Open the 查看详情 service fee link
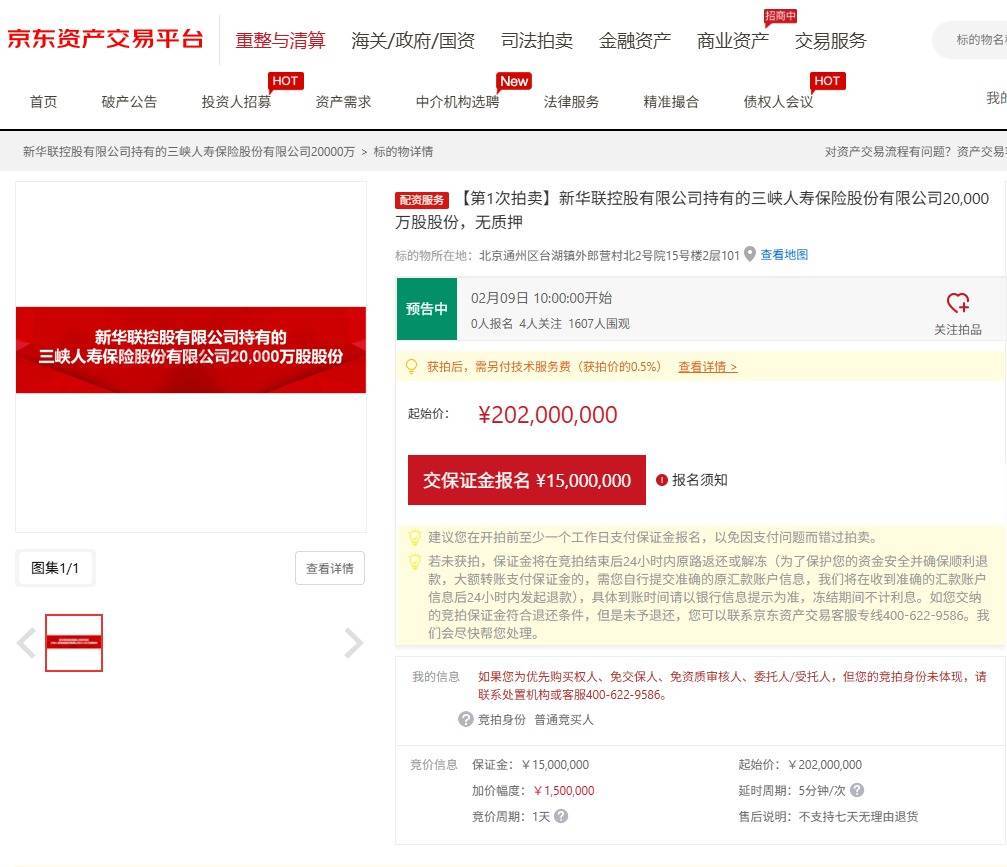Image resolution: width=1007 pixels, height=867 pixels. pyautogui.click(x=707, y=367)
